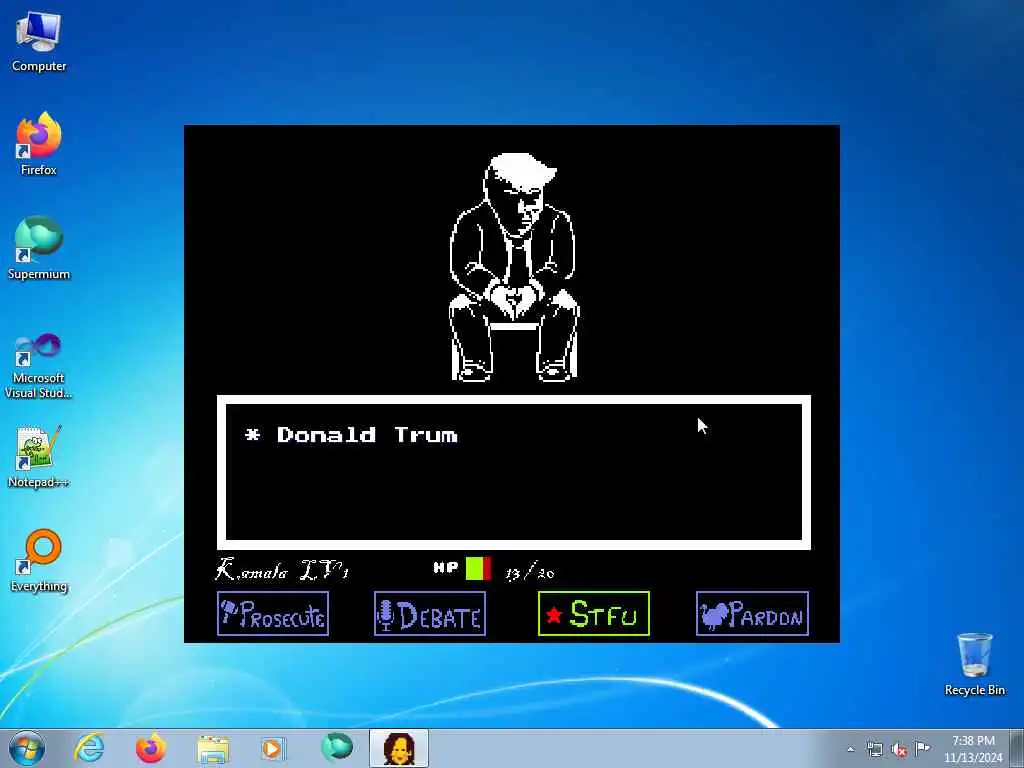1024x768 pixels.
Task: Open the Notepad++ desktop shortcut
Action: (39, 456)
